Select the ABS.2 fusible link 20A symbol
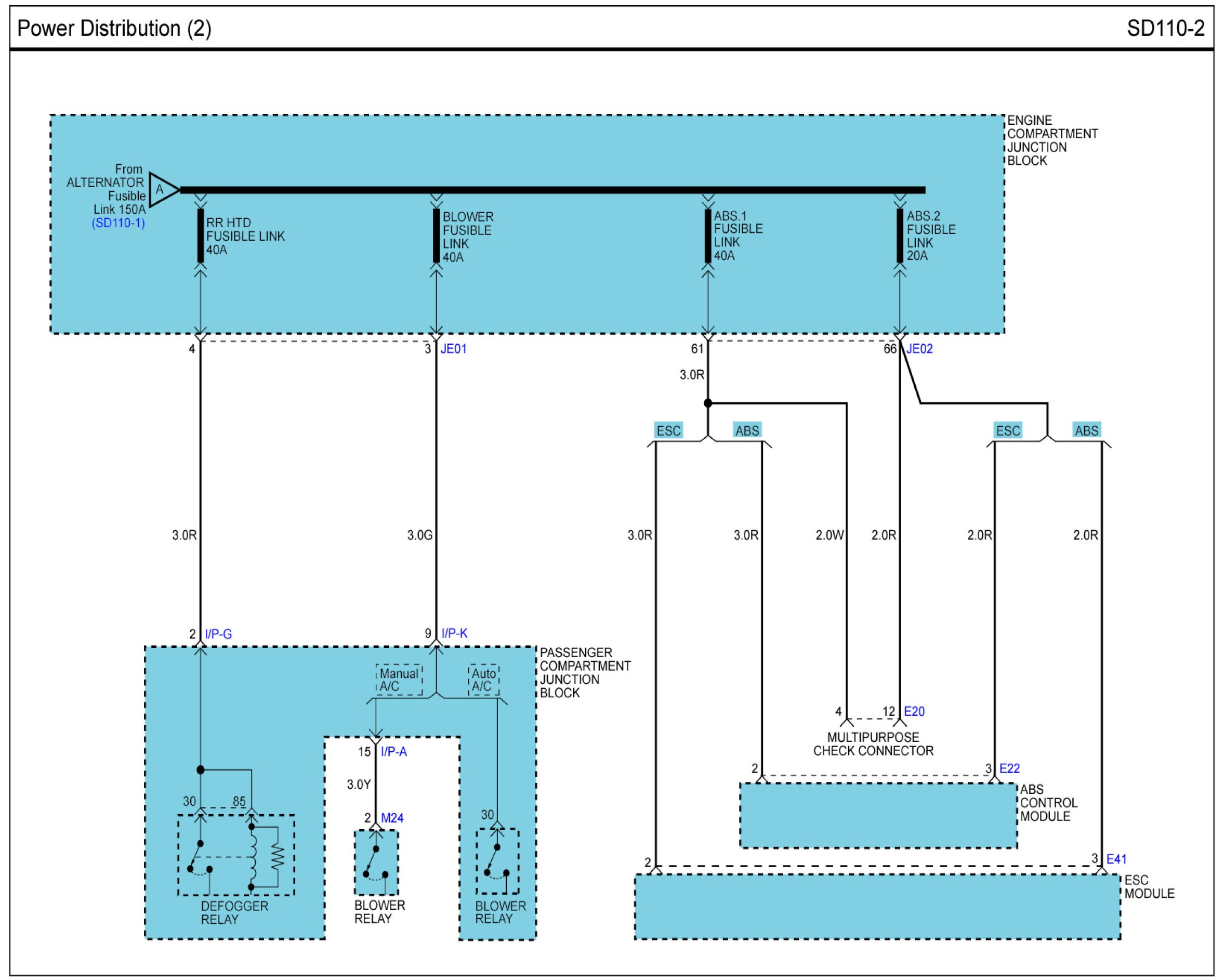Image resolution: width=1224 pixels, height=980 pixels. pos(900,236)
